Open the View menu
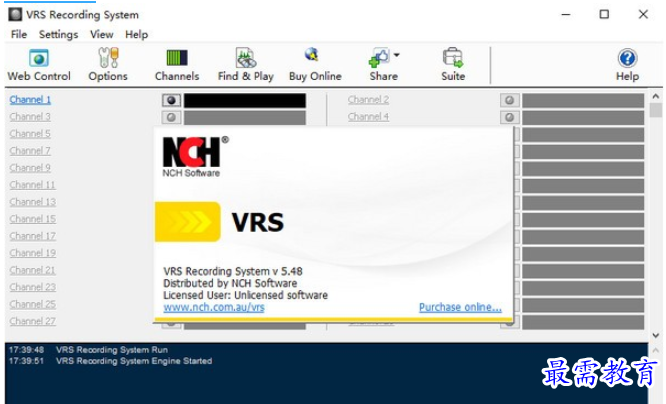The height and width of the screenshot is (404, 666). 102,34
